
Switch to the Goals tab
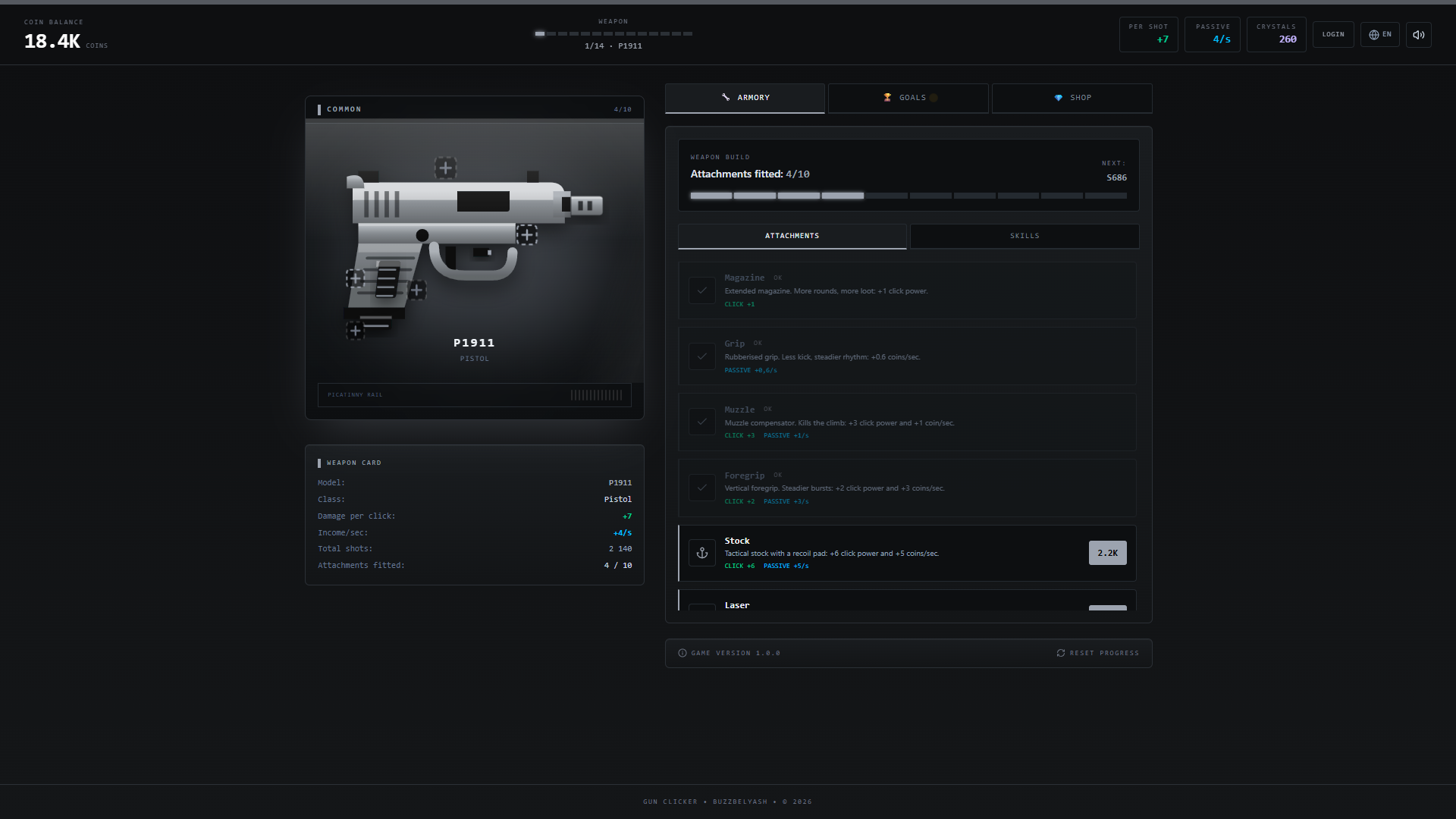click(908, 98)
